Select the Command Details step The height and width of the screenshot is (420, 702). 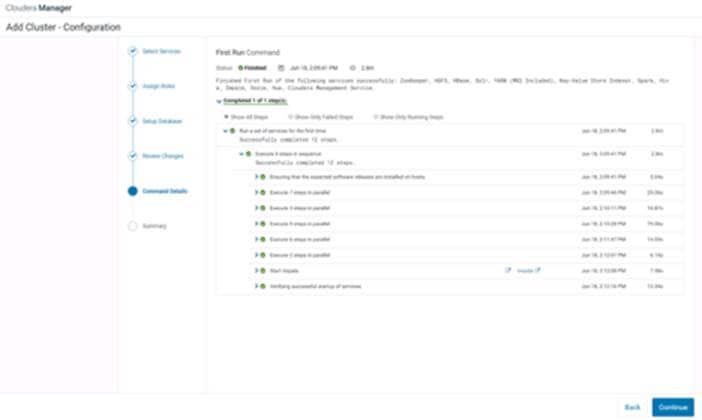pyautogui.click(x=165, y=191)
